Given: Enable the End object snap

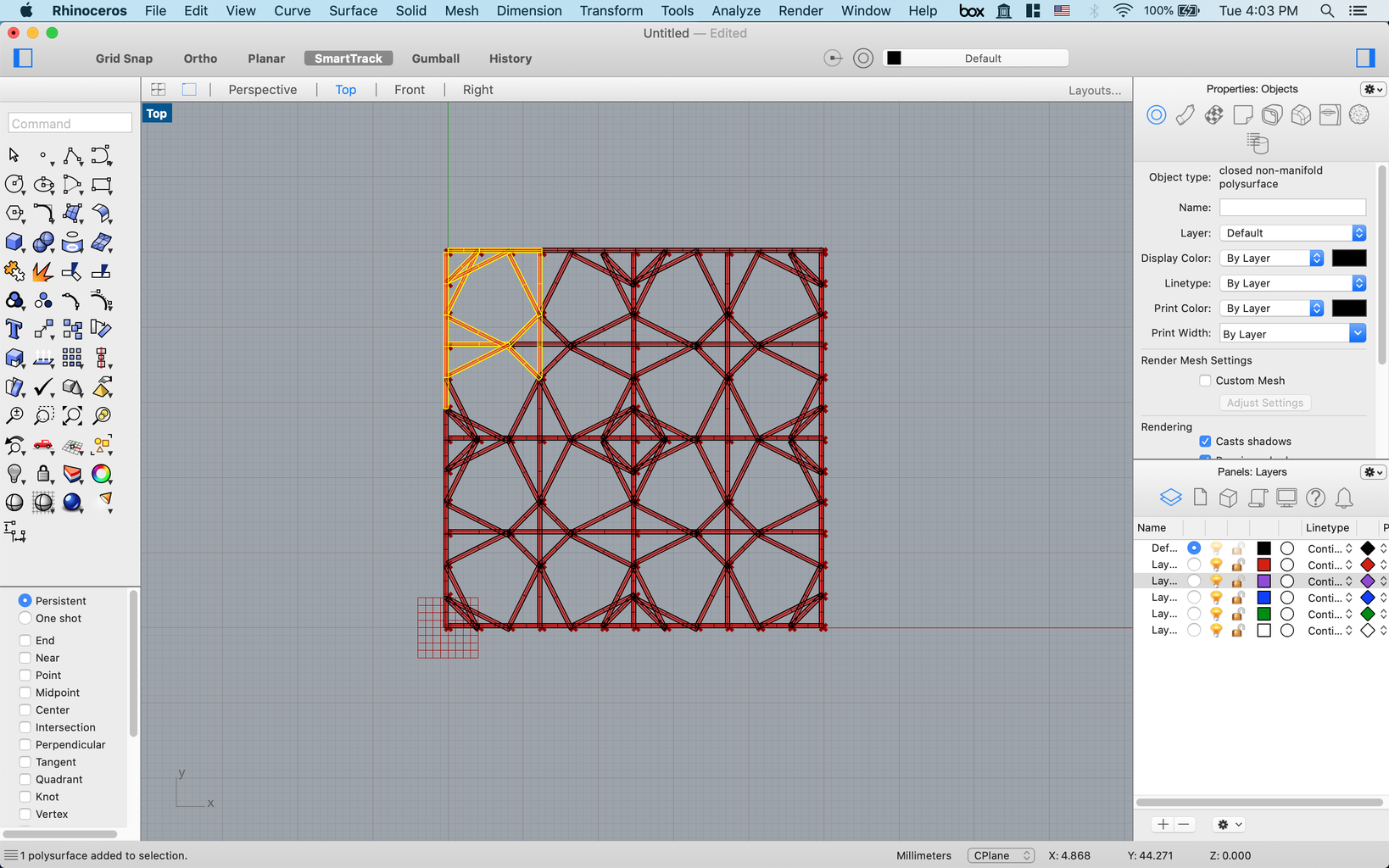Looking at the screenshot, I should [24, 640].
